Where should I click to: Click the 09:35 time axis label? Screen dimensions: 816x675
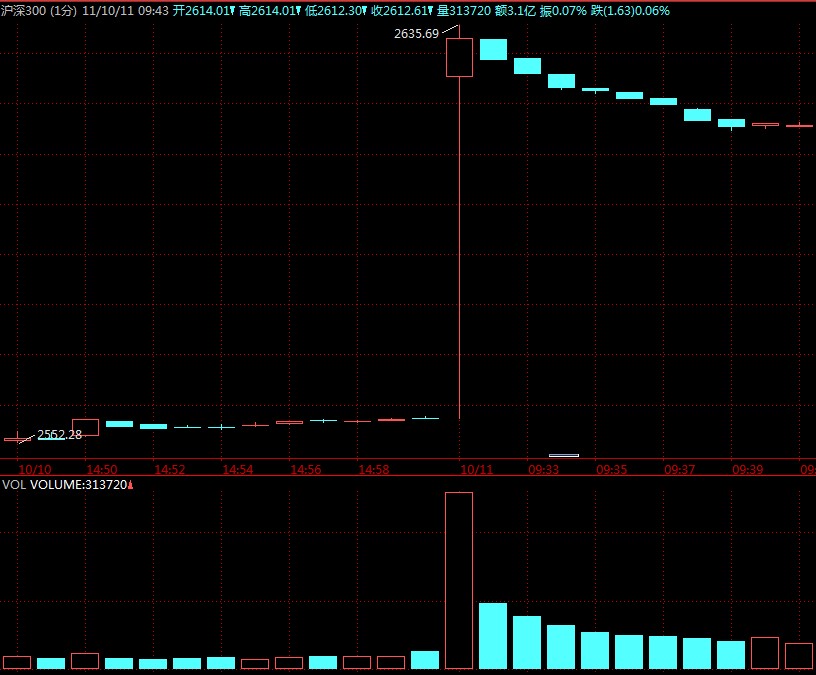(x=612, y=469)
